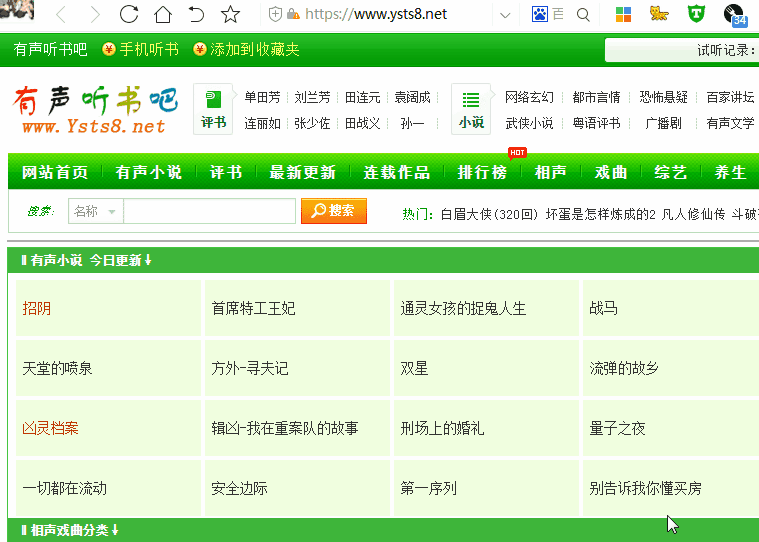
Task: Click the undo/restore page arrow icon
Action: point(197,14)
